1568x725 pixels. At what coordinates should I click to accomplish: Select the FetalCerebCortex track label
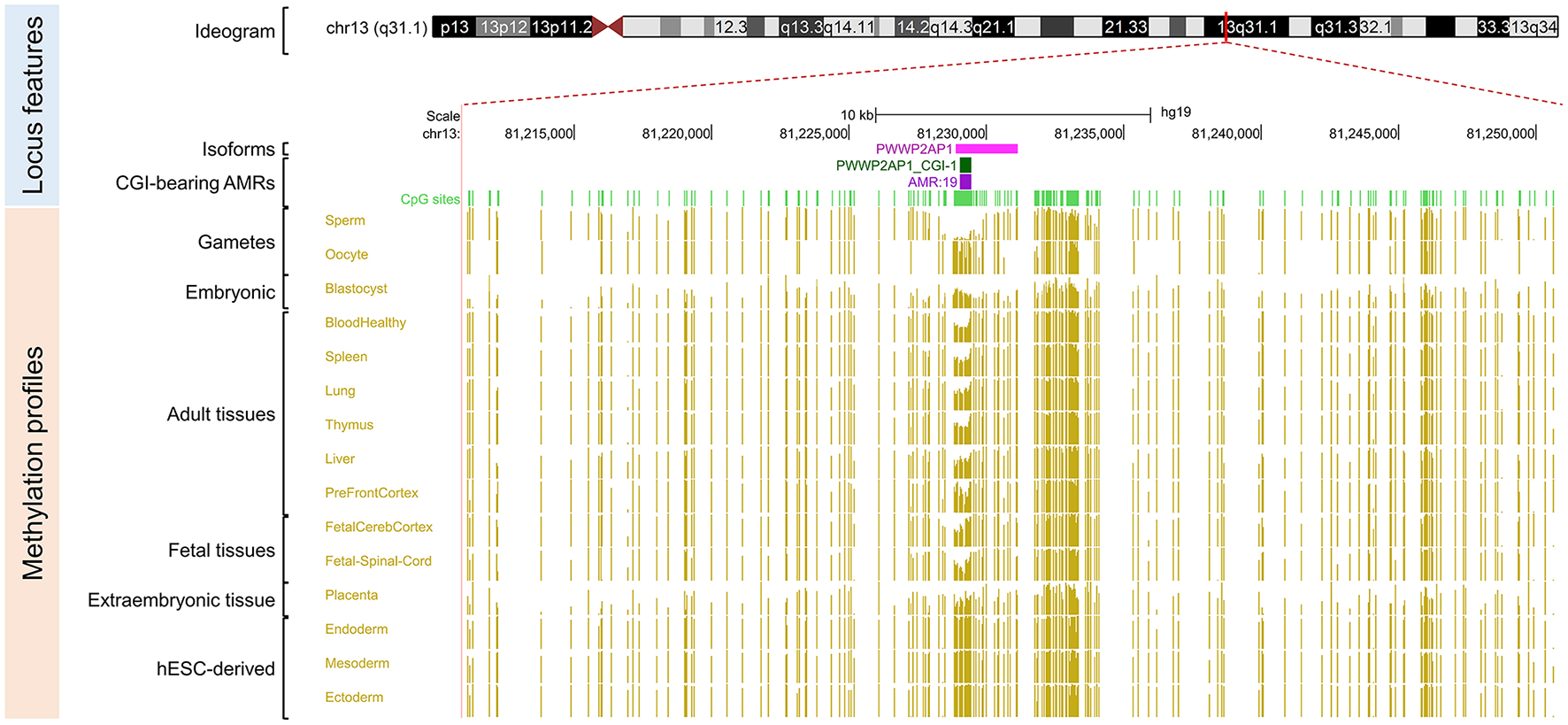[x=378, y=528]
